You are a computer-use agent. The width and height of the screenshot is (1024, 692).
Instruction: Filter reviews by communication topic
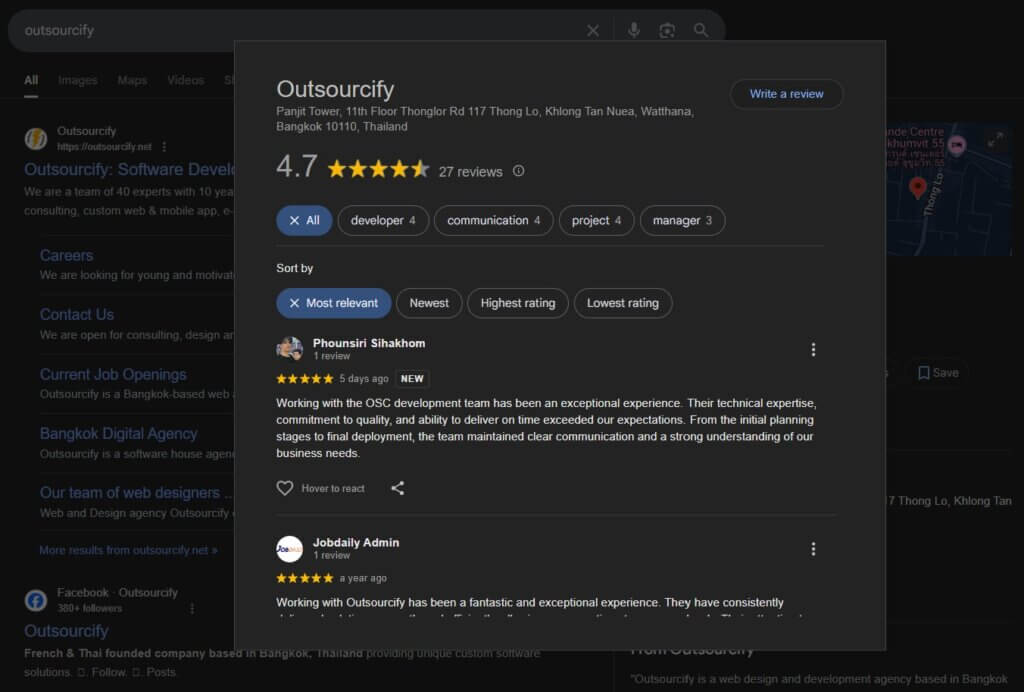(x=493, y=220)
